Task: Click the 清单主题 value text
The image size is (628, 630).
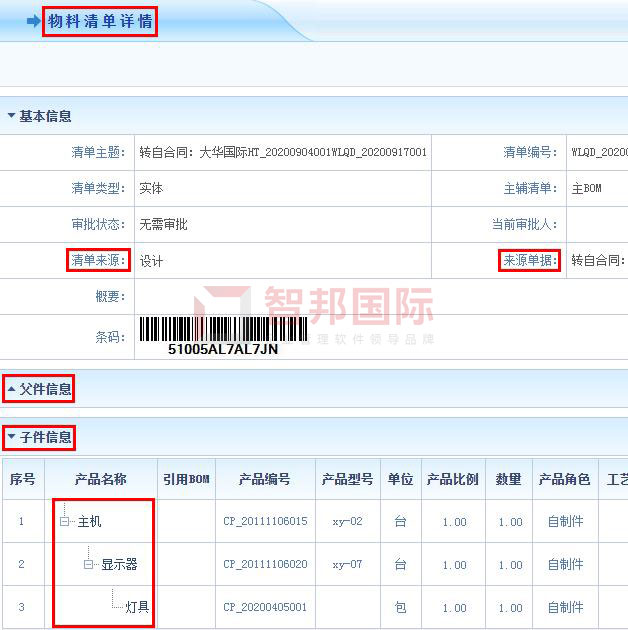Action: 283,152
